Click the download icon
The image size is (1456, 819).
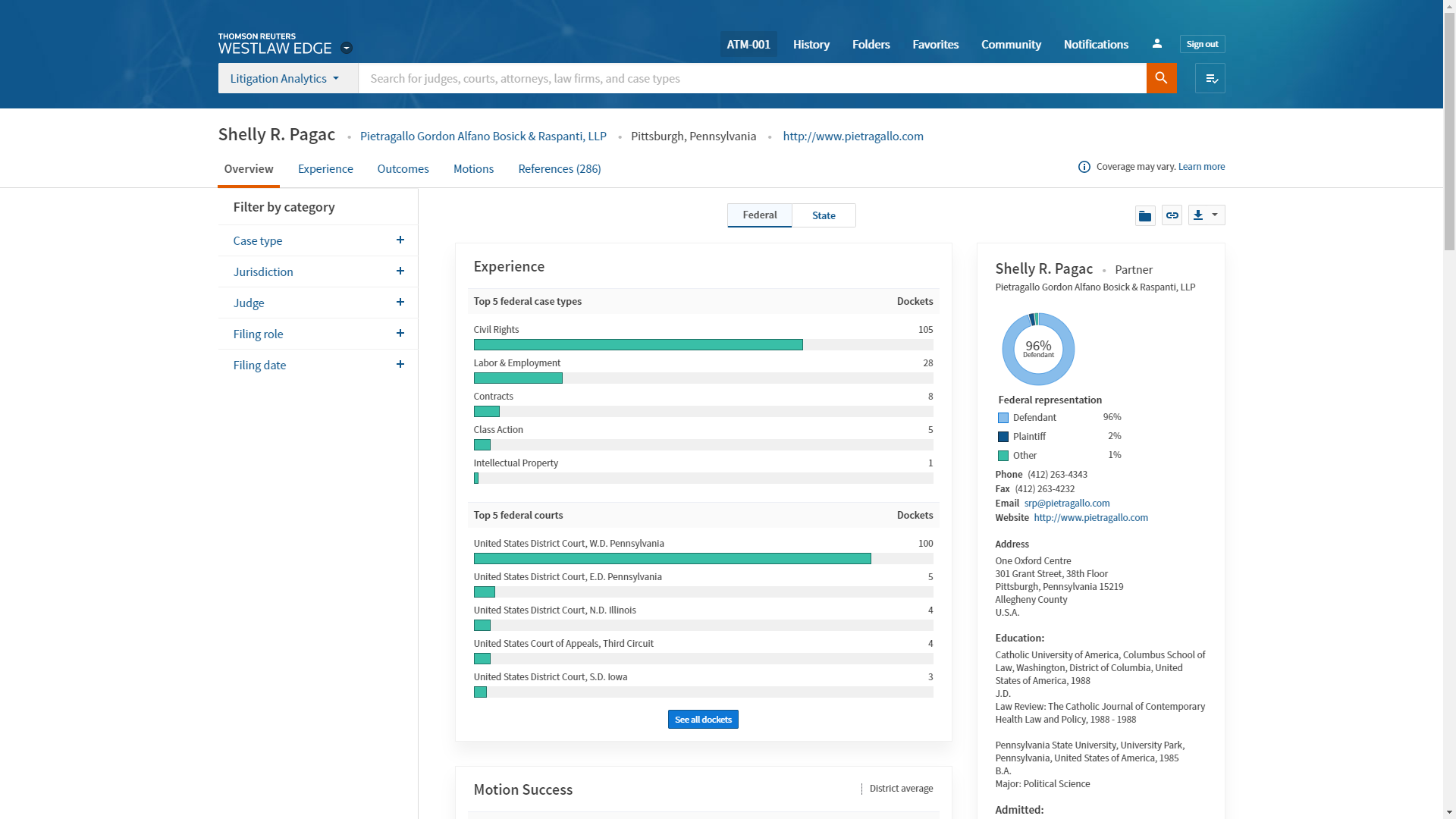[x=1198, y=215]
